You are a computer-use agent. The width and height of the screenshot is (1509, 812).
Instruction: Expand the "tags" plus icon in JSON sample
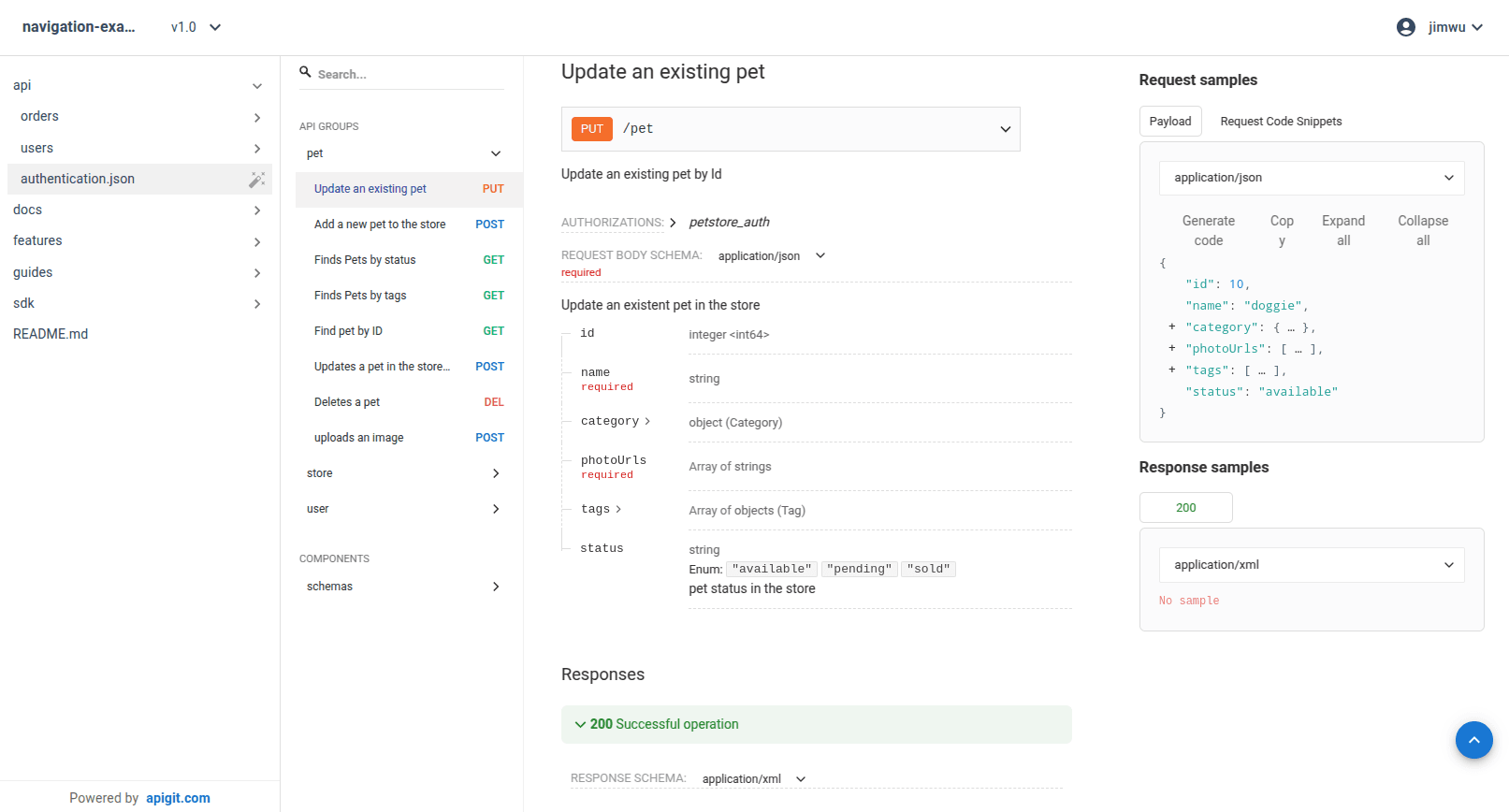[x=1171, y=370]
